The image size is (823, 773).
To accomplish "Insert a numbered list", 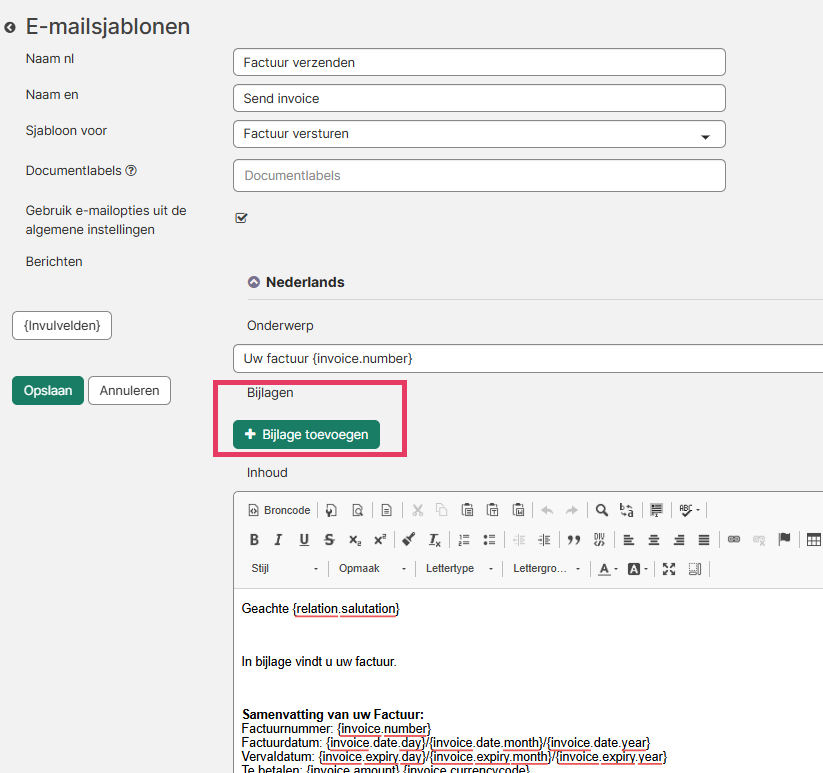I will [x=464, y=540].
